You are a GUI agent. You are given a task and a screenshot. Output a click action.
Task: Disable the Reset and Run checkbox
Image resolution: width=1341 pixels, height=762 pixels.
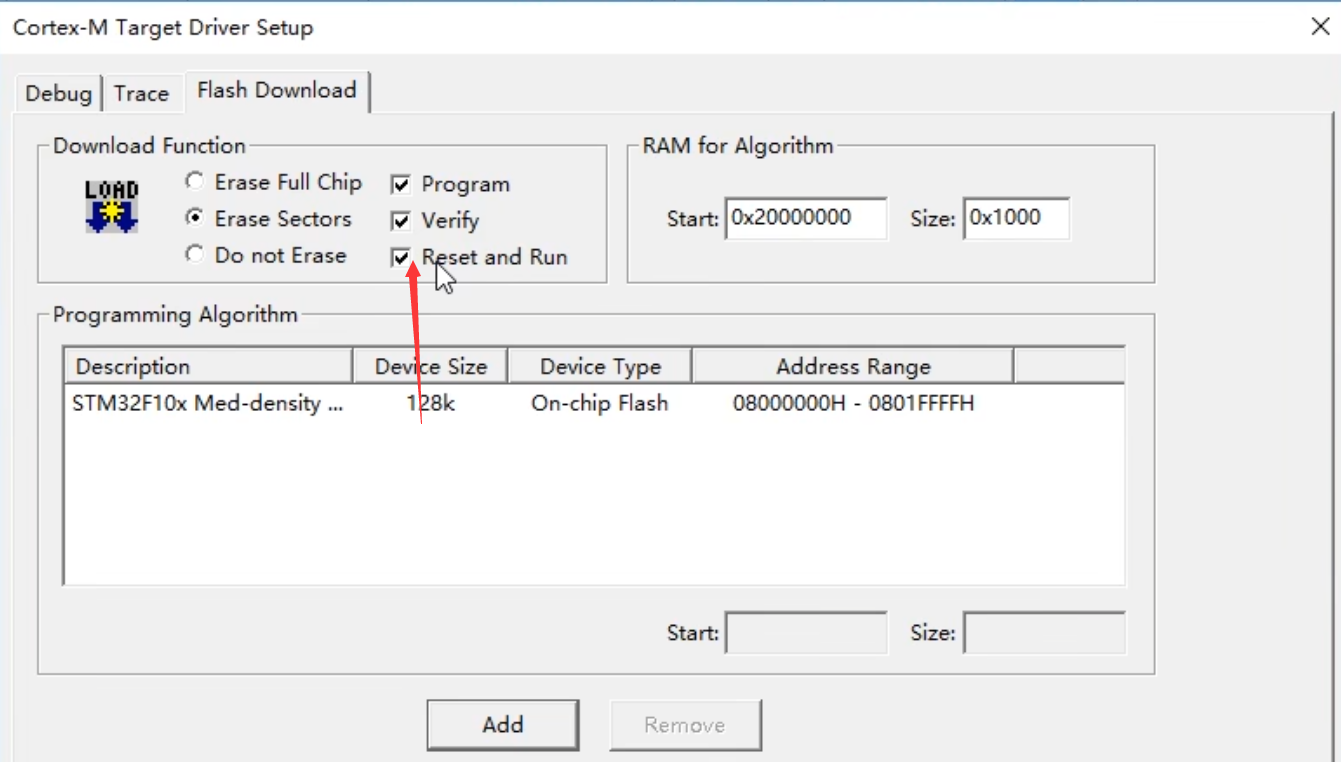tap(401, 258)
